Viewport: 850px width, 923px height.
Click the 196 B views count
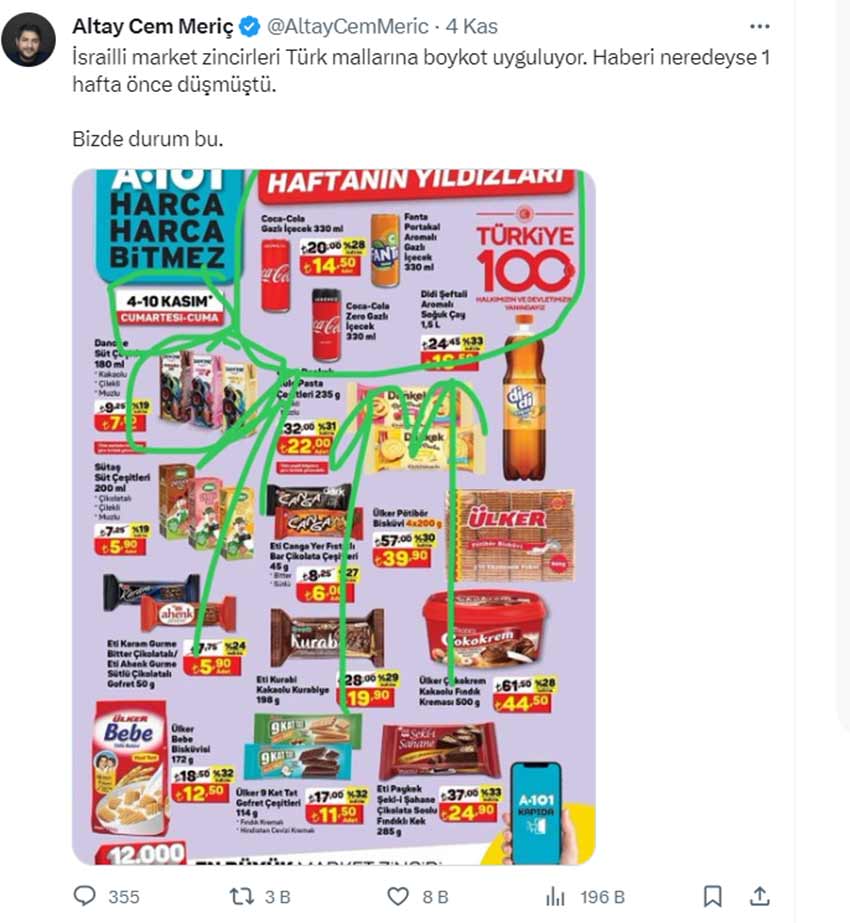pos(602,897)
